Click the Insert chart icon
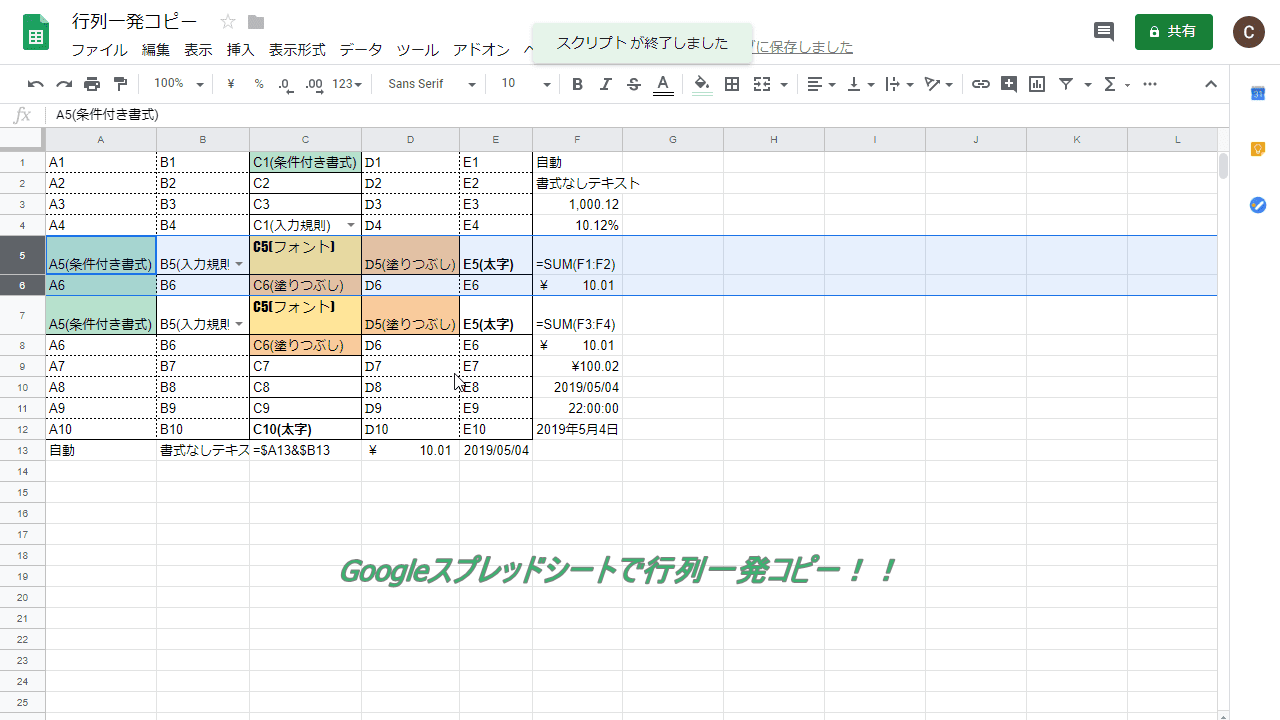Viewport: 1280px width, 720px height. [x=1037, y=84]
